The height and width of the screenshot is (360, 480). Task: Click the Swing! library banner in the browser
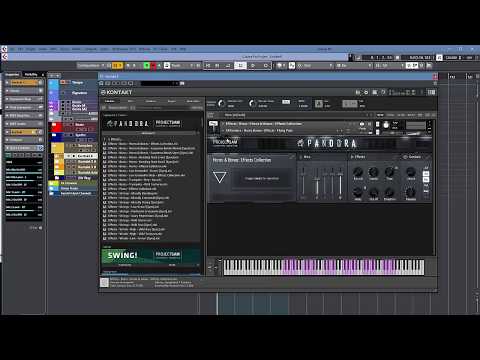[151, 256]
